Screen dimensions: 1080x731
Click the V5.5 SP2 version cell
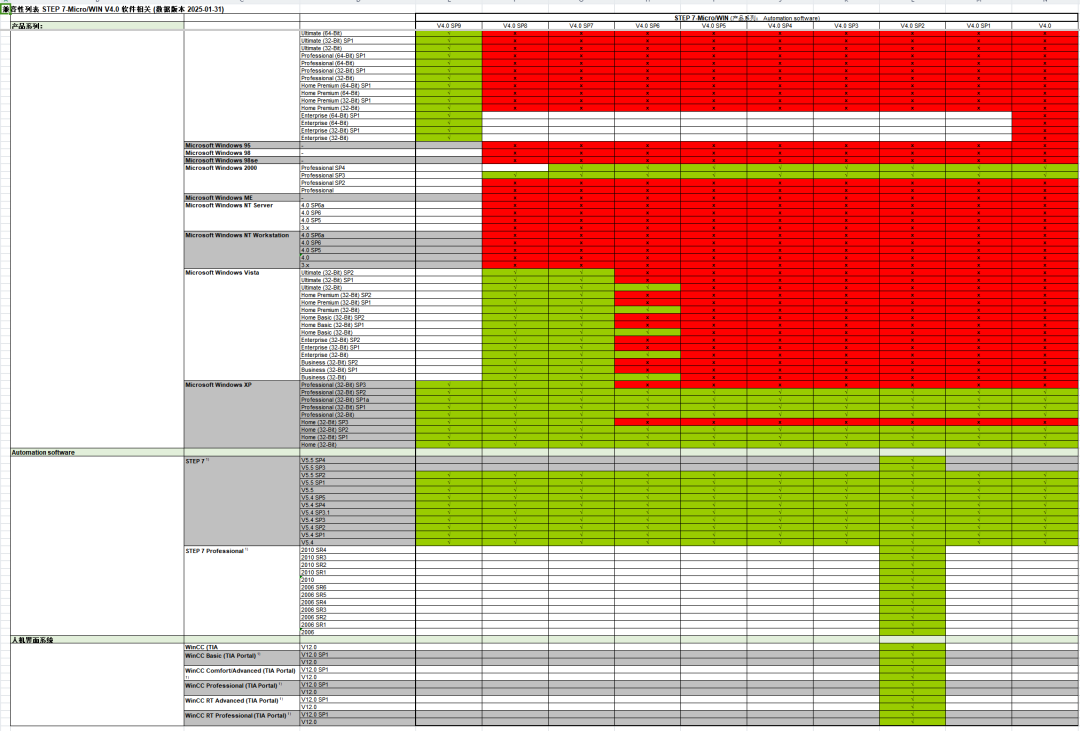pyautogui.click(x=357, y=475)
